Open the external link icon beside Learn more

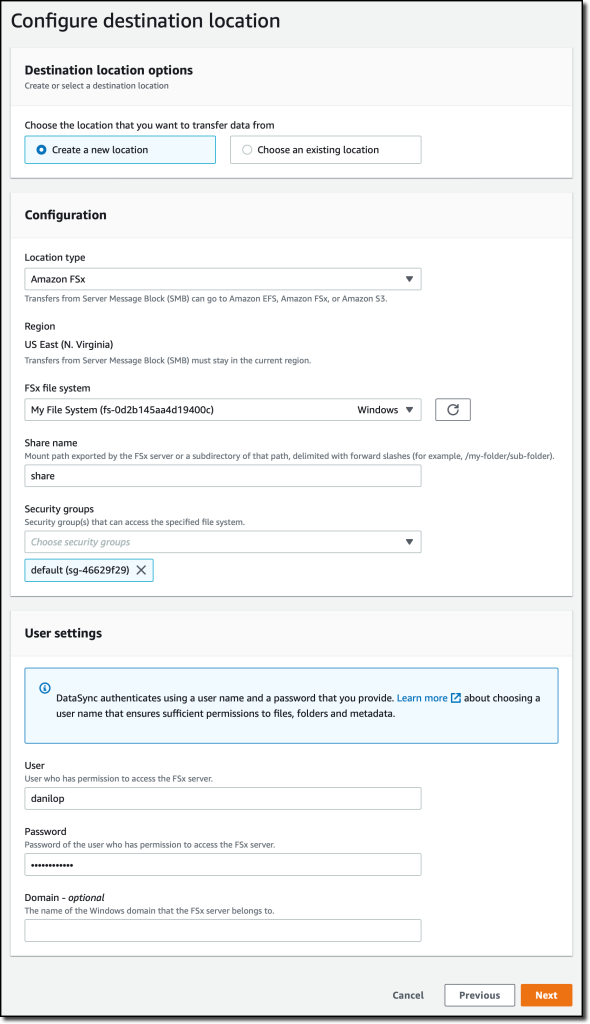(x=456, y=698)
